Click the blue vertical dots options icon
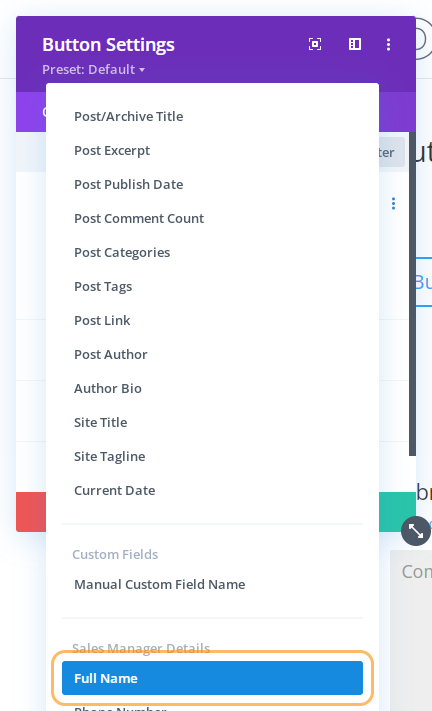The width and height of the screenshot is (432, 711). tap(393, 204)
